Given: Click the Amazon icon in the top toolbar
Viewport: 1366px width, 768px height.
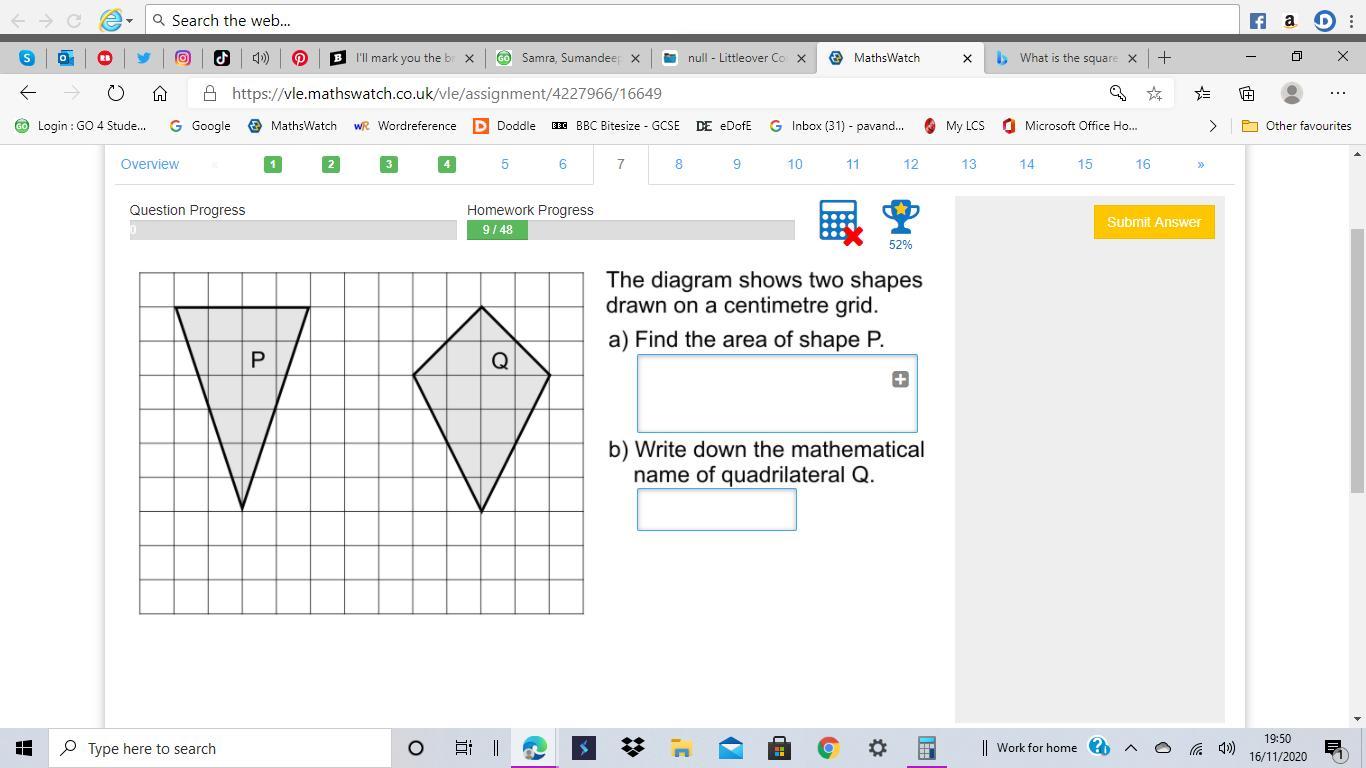Looking at the screenshot, I should (1290, 20).
